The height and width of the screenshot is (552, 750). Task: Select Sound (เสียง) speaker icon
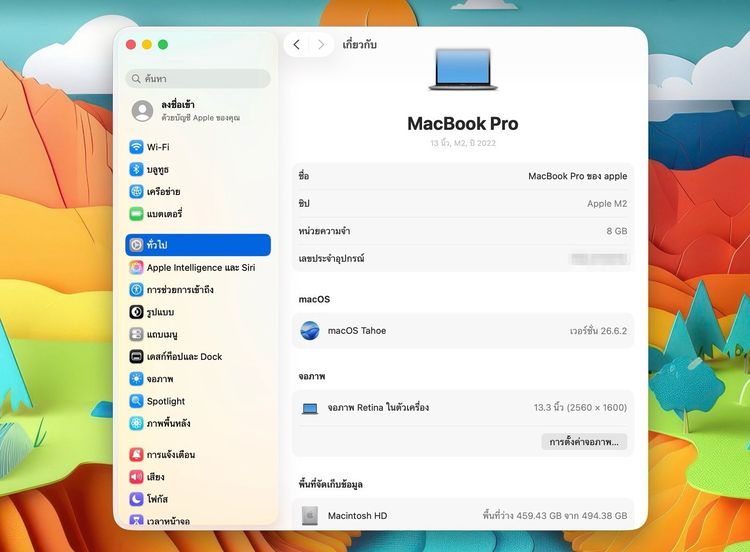pos(136,476)
